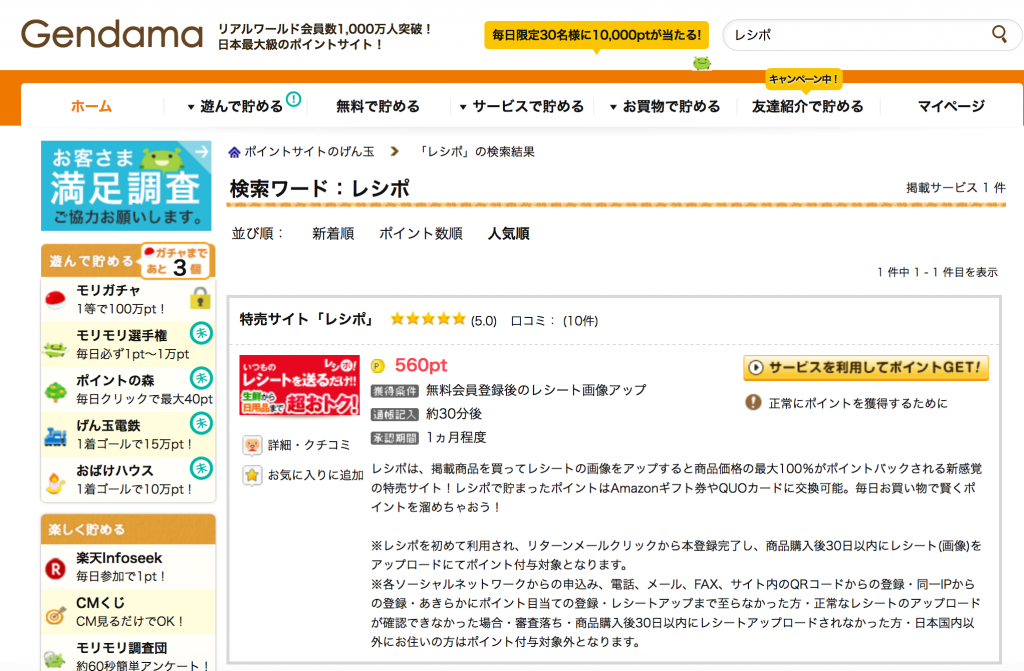Click the レシポ red banner thumbnail

coord(299,384)
